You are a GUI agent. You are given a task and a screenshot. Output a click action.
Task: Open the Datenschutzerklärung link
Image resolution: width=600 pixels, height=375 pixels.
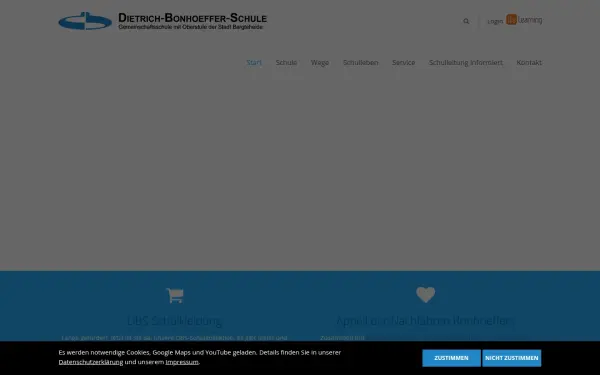click(x=91, y=362)
